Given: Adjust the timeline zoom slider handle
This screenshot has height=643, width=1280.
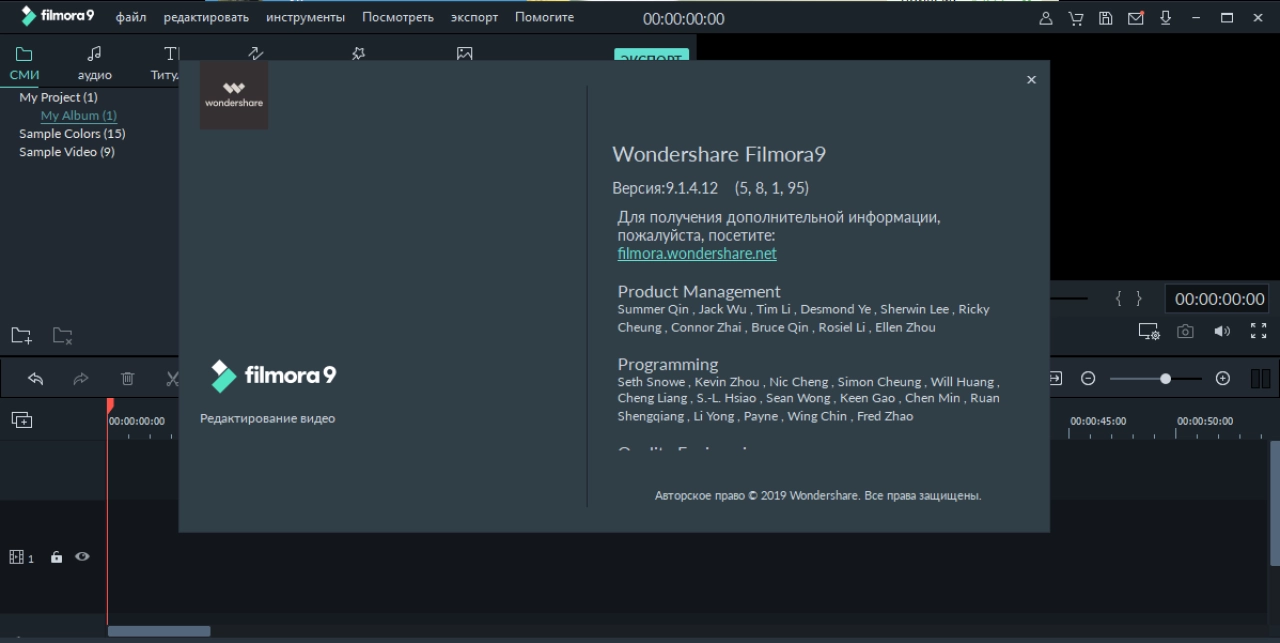Looking at the screenshot, I should click(x=1165, y=378).
